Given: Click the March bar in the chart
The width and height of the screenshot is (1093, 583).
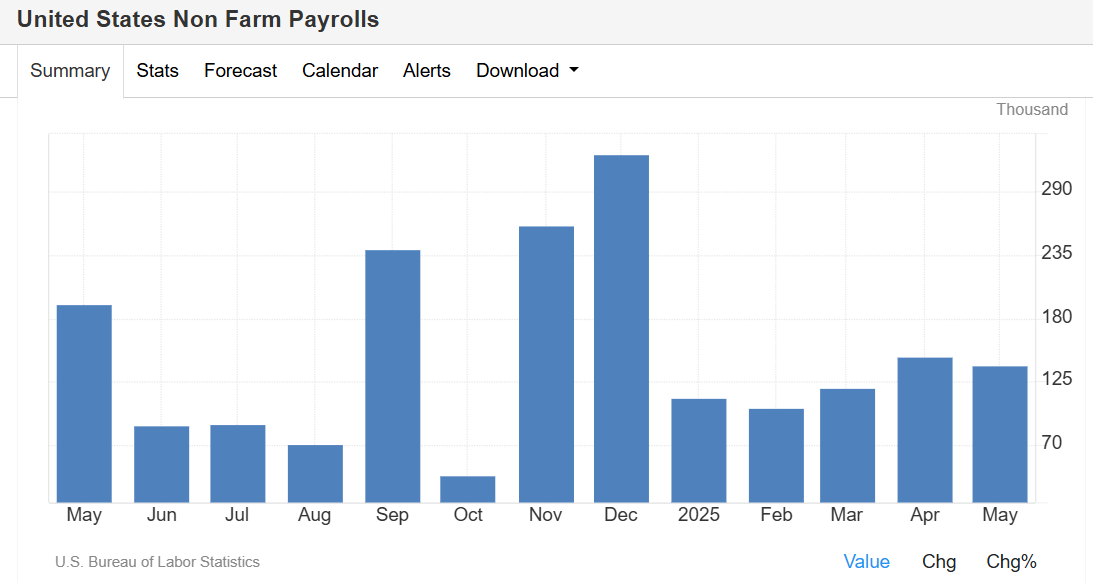Looking at the screenshot, I should pos(848,446).
